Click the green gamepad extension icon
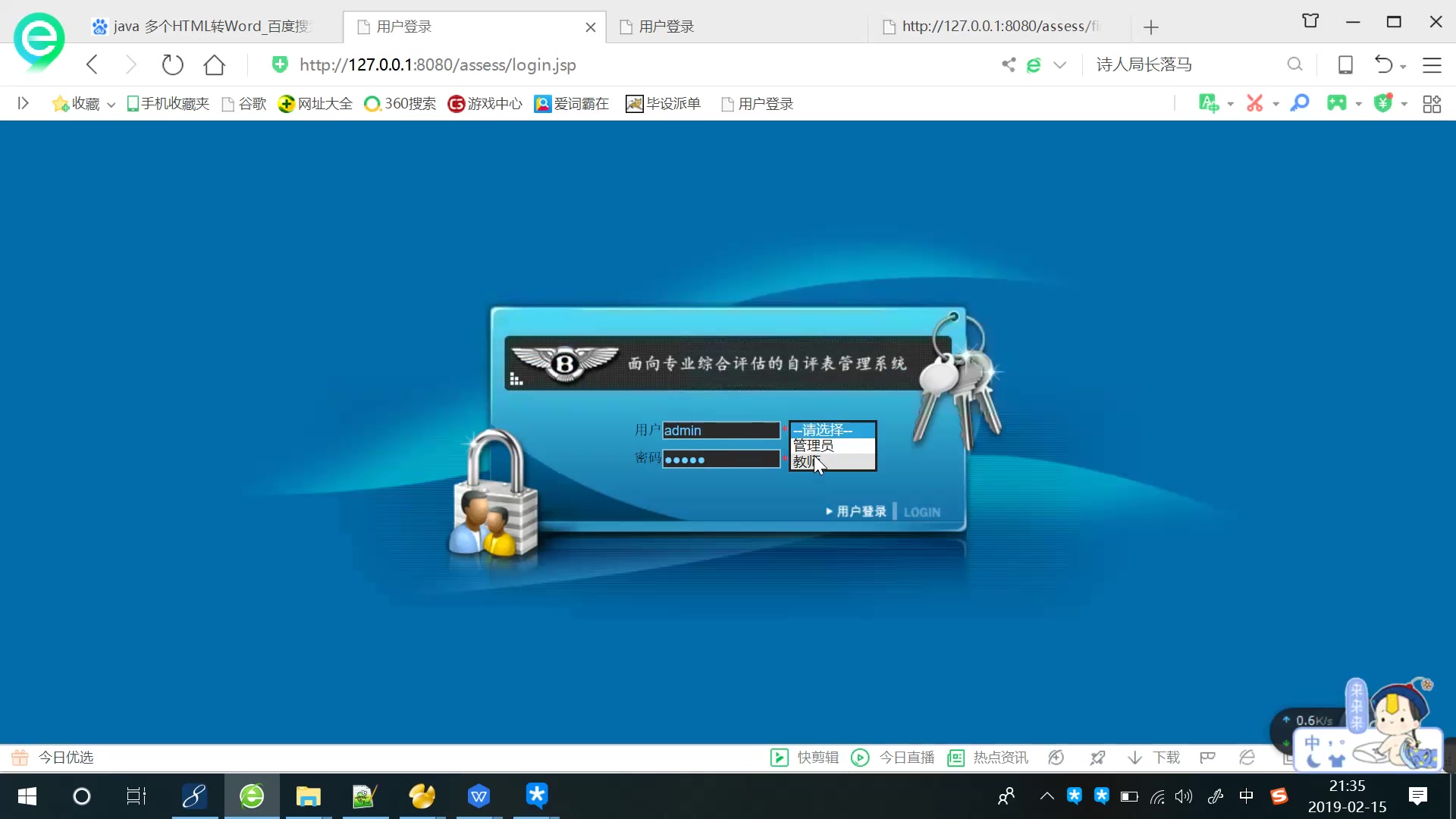 pos(1337,103)
